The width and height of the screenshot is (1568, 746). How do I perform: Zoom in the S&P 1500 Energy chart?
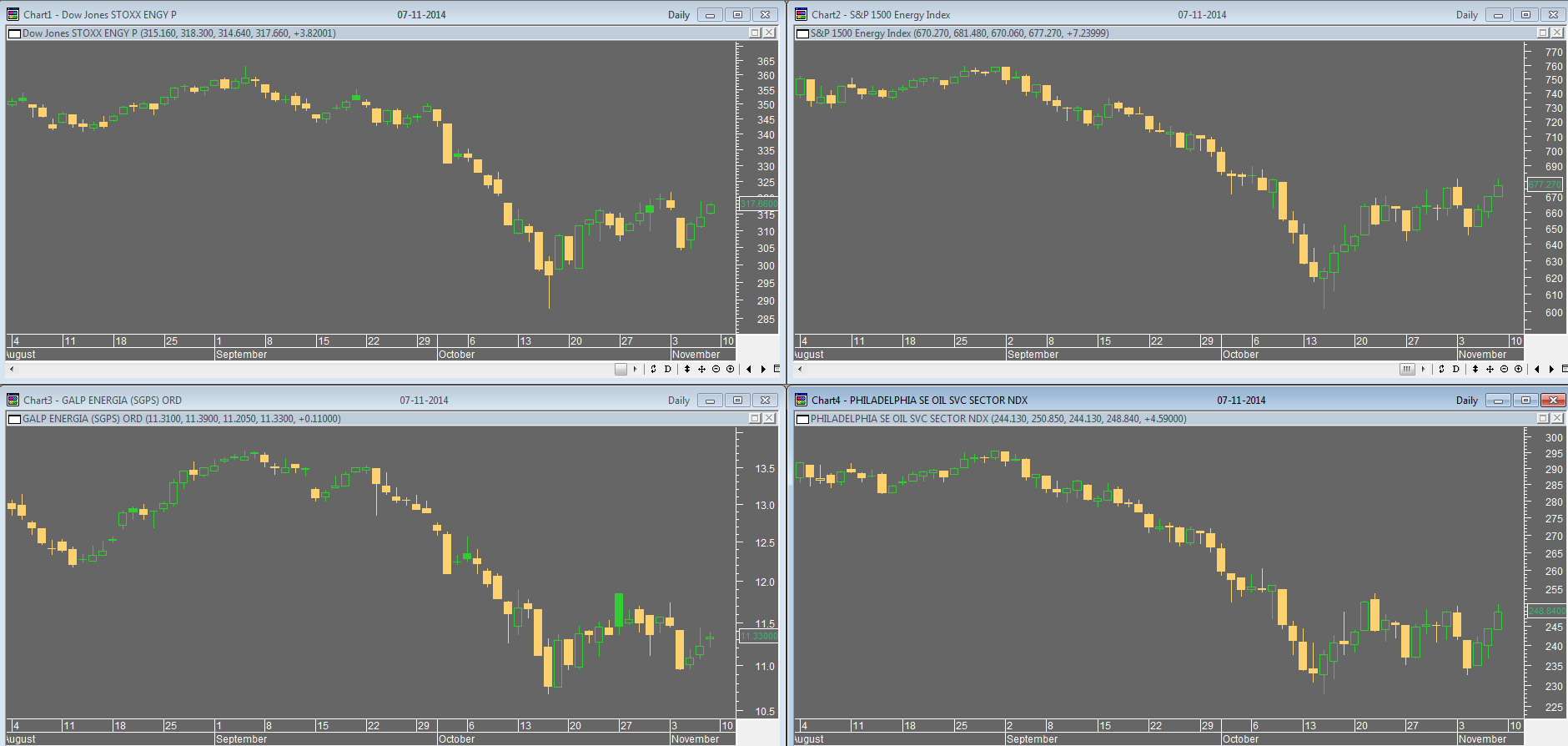(1518, 369)
